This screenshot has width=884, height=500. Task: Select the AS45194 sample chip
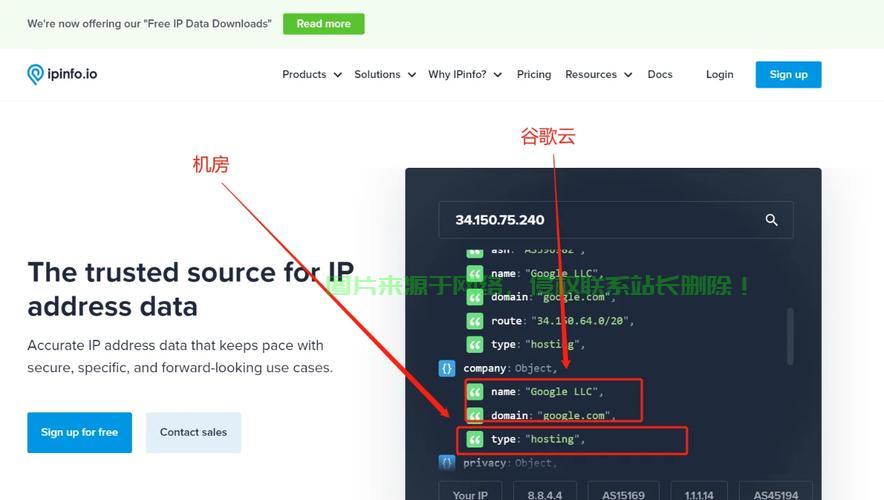[x=776, y=492]
